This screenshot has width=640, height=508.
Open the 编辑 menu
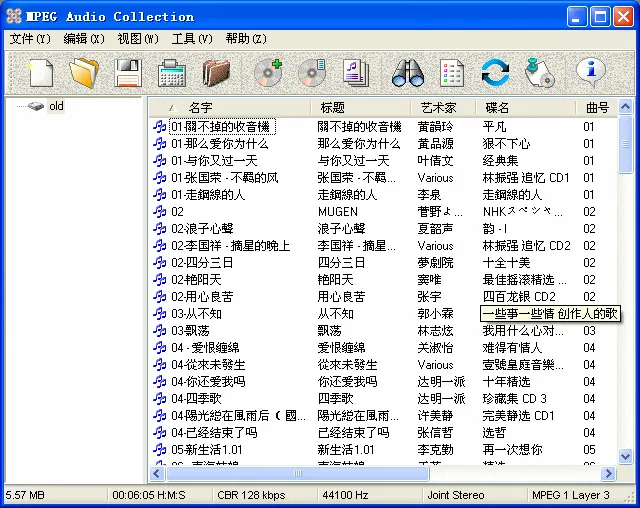pos(84,39)
